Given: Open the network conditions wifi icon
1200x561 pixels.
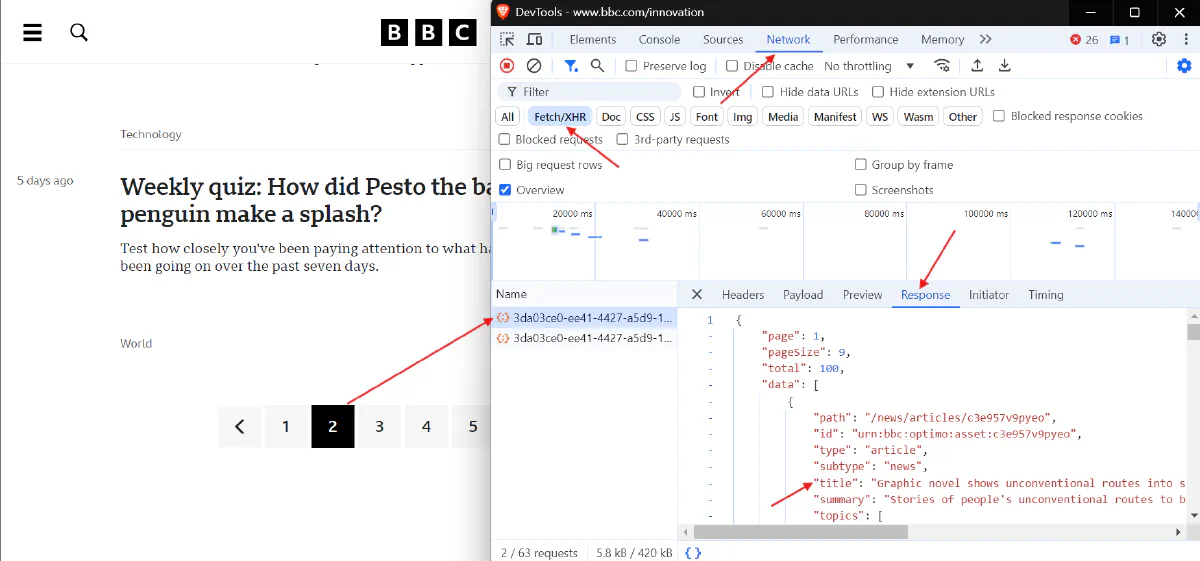Looking at the screenshot, I should [942, 66].
